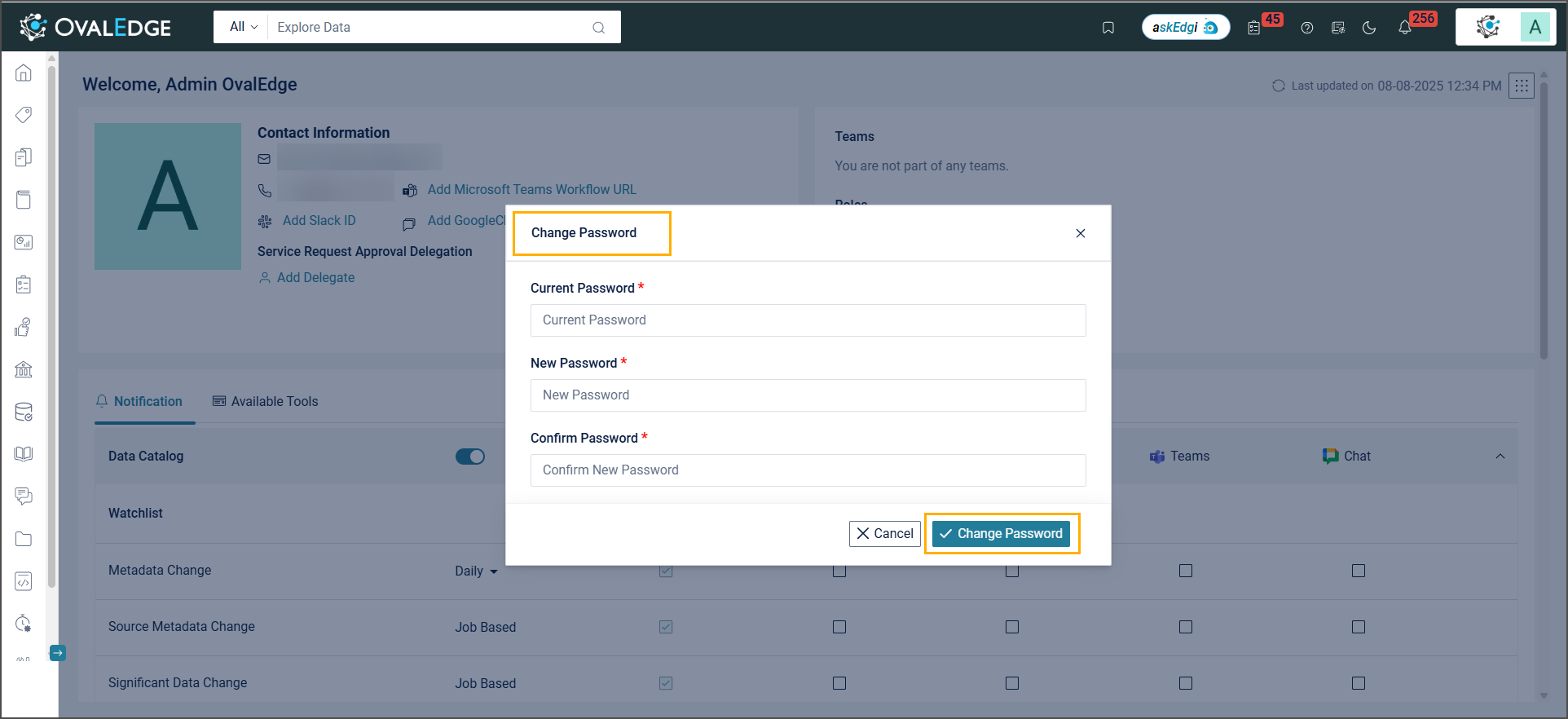Select the Notification tab
This screenshot has height=719, width=1568.
pos(139,401)
